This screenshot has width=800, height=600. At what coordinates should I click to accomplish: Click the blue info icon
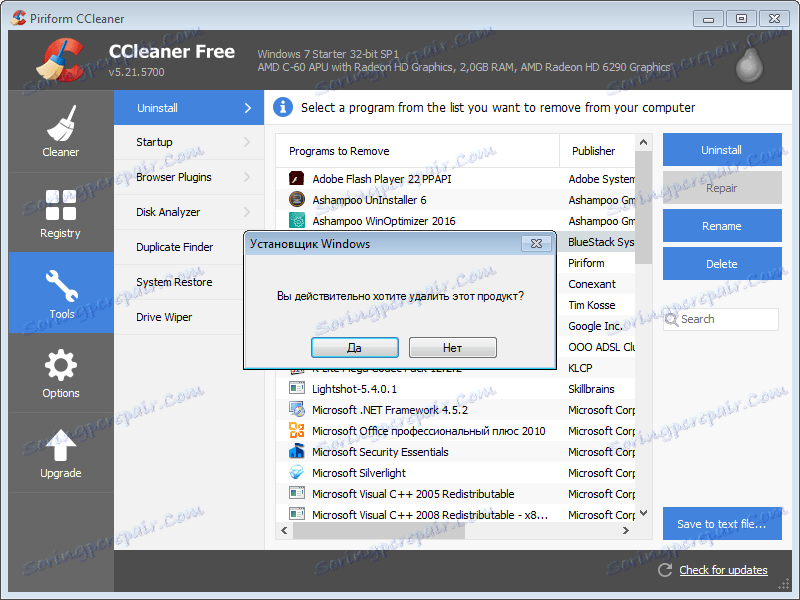click(x=283, y=107)
